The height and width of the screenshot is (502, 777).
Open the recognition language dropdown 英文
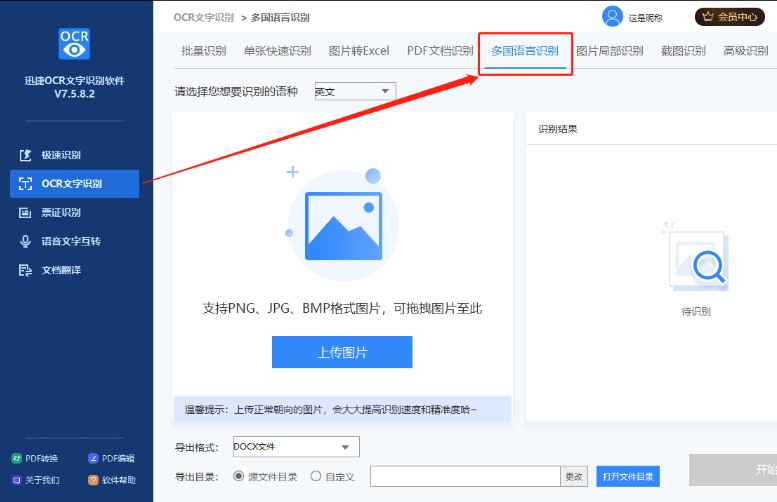pos(355,91)
